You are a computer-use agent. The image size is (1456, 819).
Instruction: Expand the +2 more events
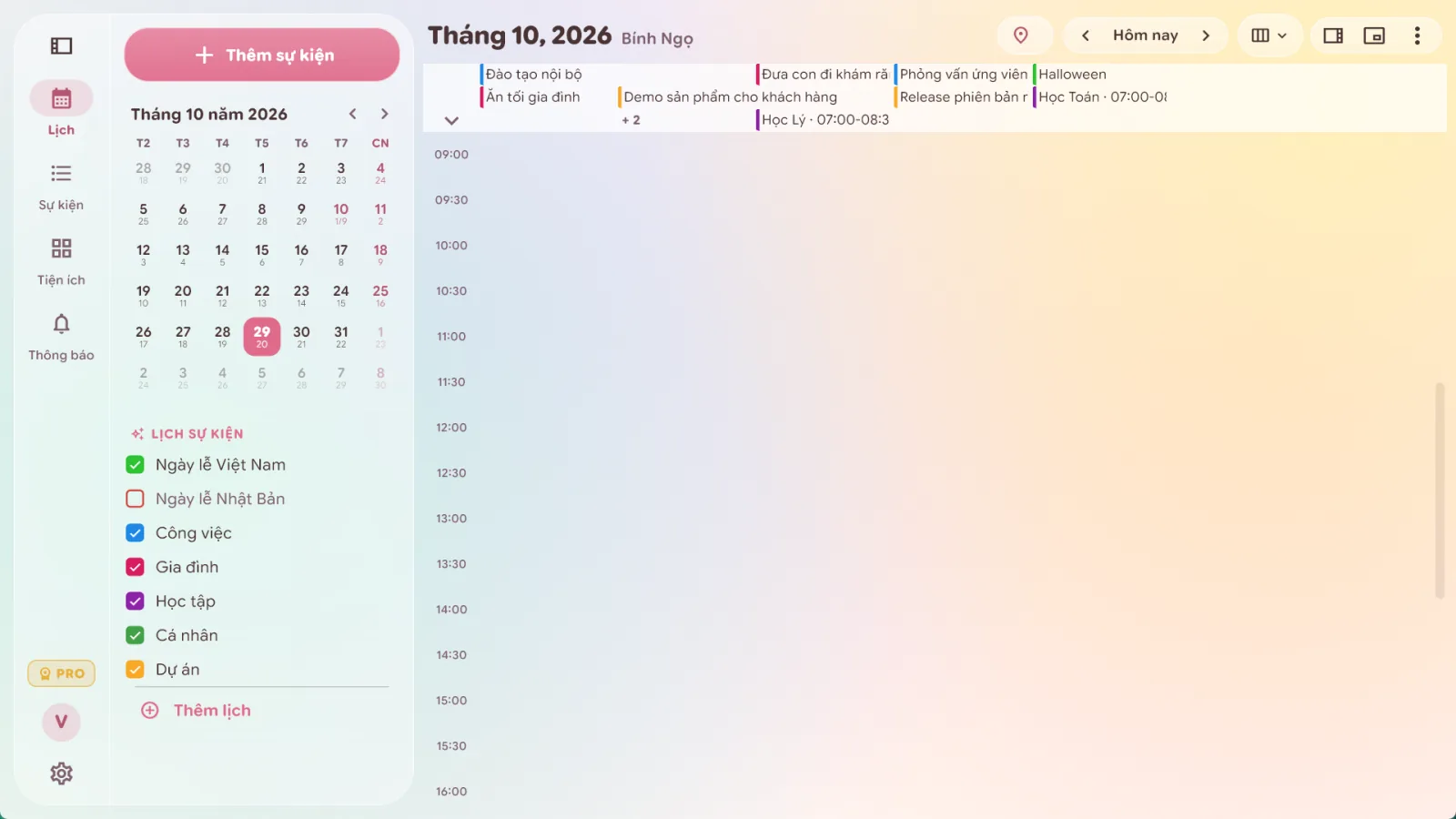pos(631,120)
